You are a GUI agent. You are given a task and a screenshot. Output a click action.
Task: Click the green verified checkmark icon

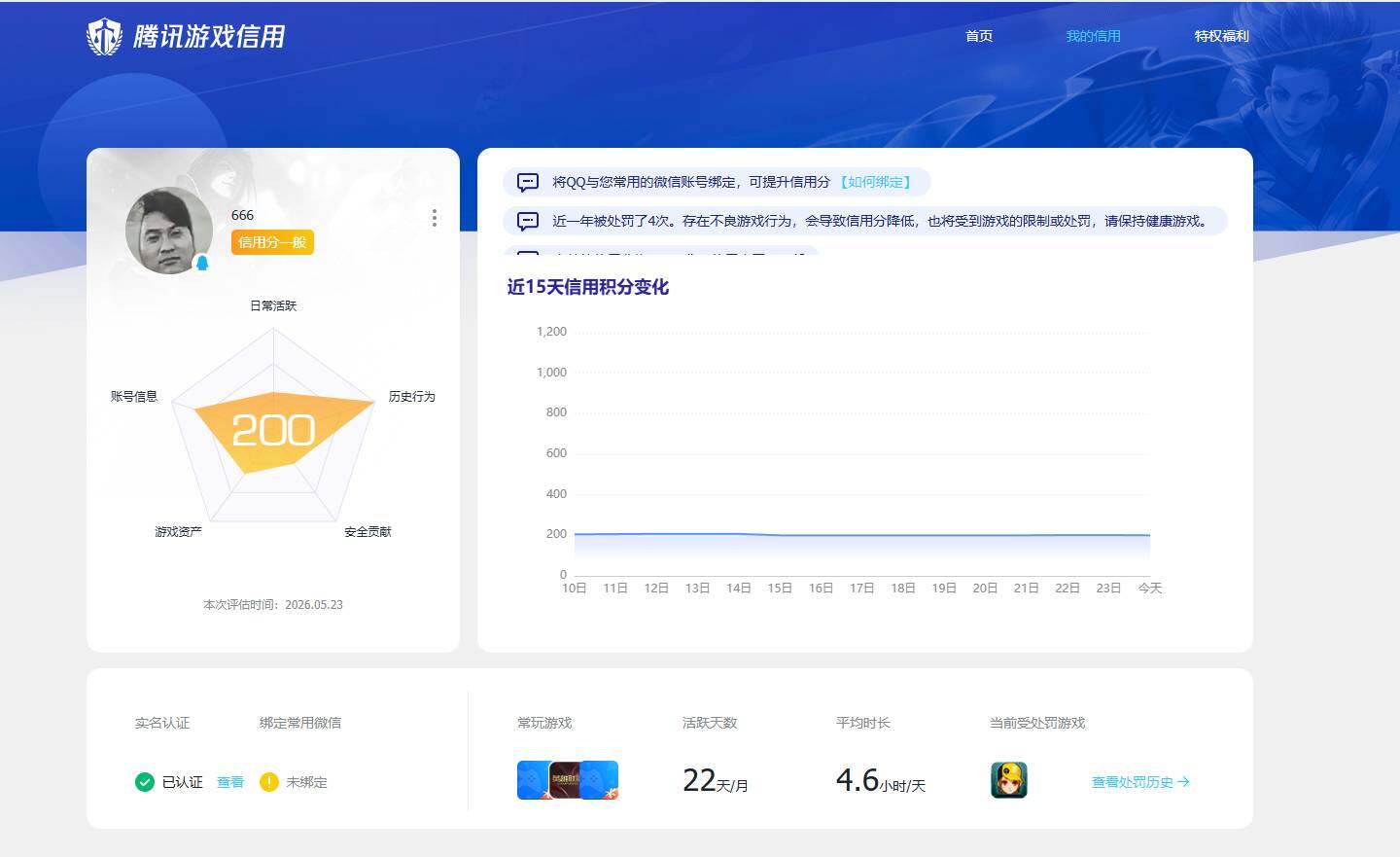click(145, 782)
